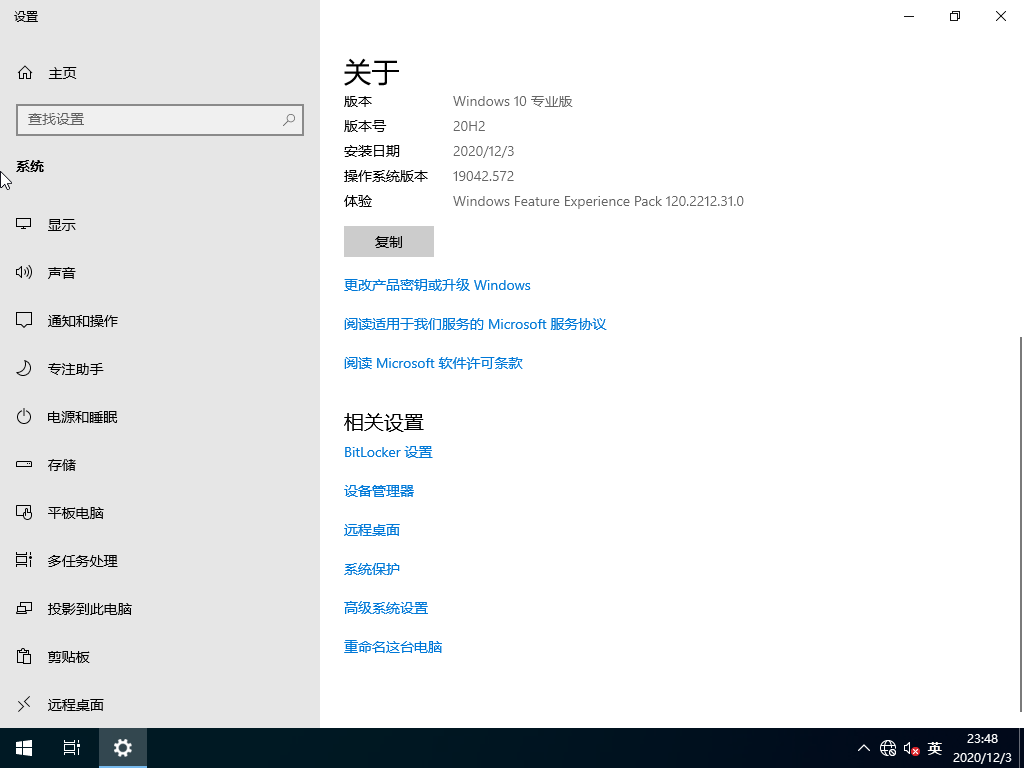Open 远程桌面 link under 相关设置
Screen dimensions: 1024x768
point(372,530)
